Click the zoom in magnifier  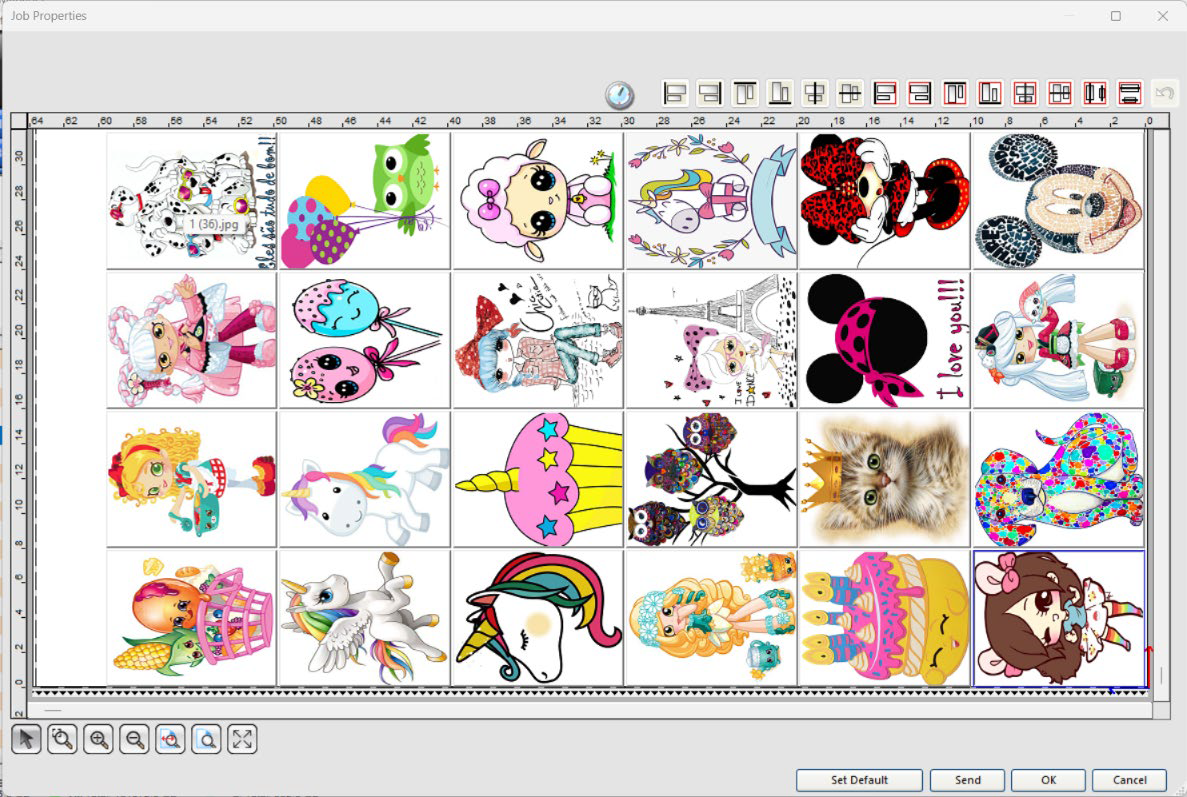98,740
